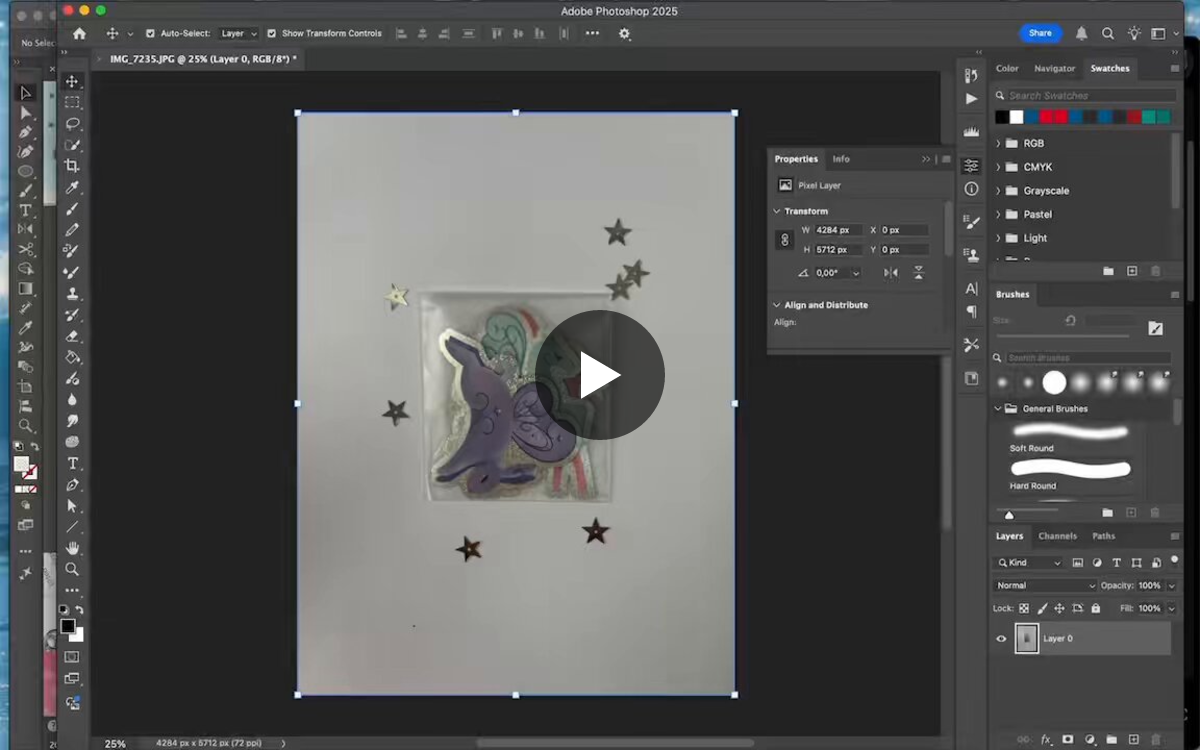Viewport: 1200px width, 750px height.
Task: Open the options gear in options bar
Action: (x=625, y=33)
